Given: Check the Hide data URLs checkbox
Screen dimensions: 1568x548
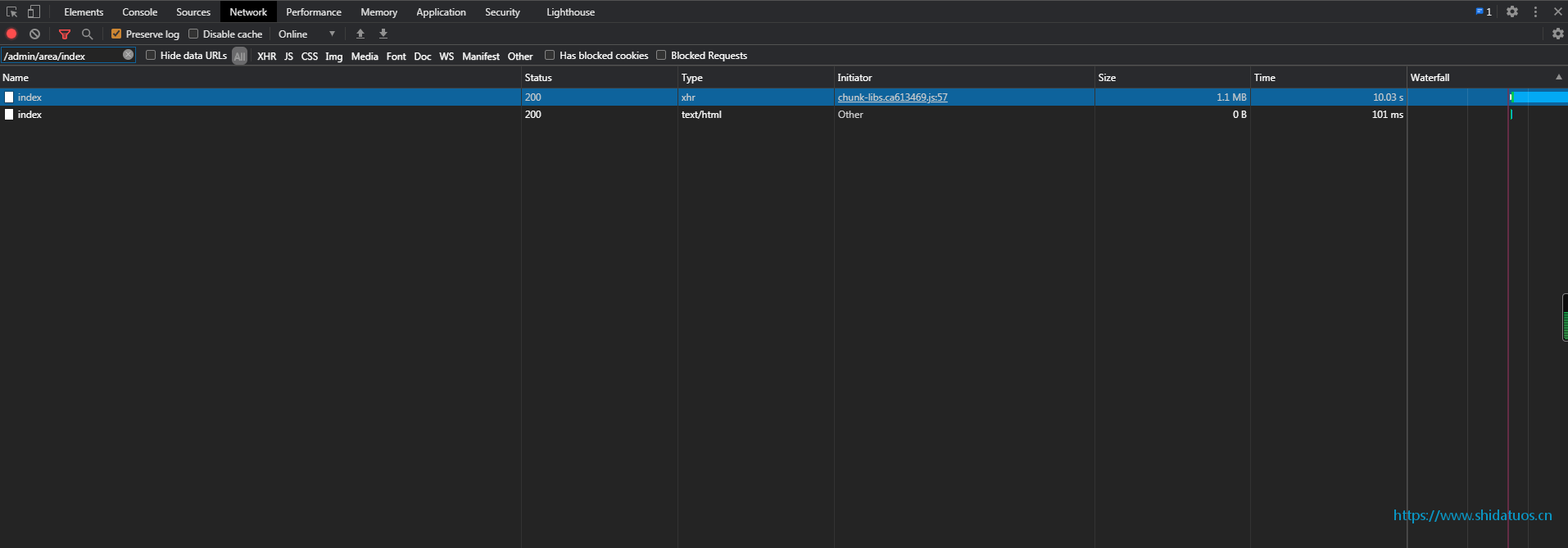Looking at the screenshot, I should coord(151,55).
